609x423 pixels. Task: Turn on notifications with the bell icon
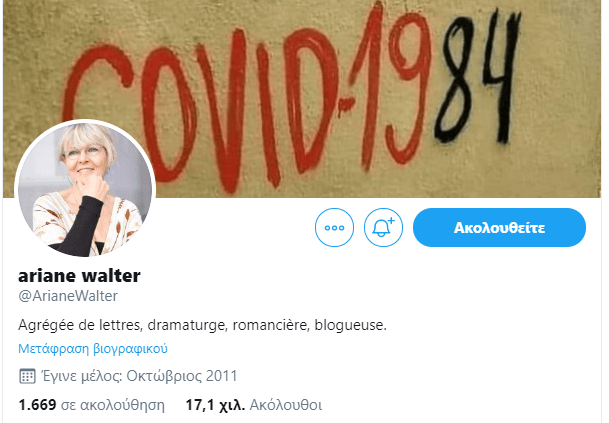pyautogui.click(x=383, y=228)
